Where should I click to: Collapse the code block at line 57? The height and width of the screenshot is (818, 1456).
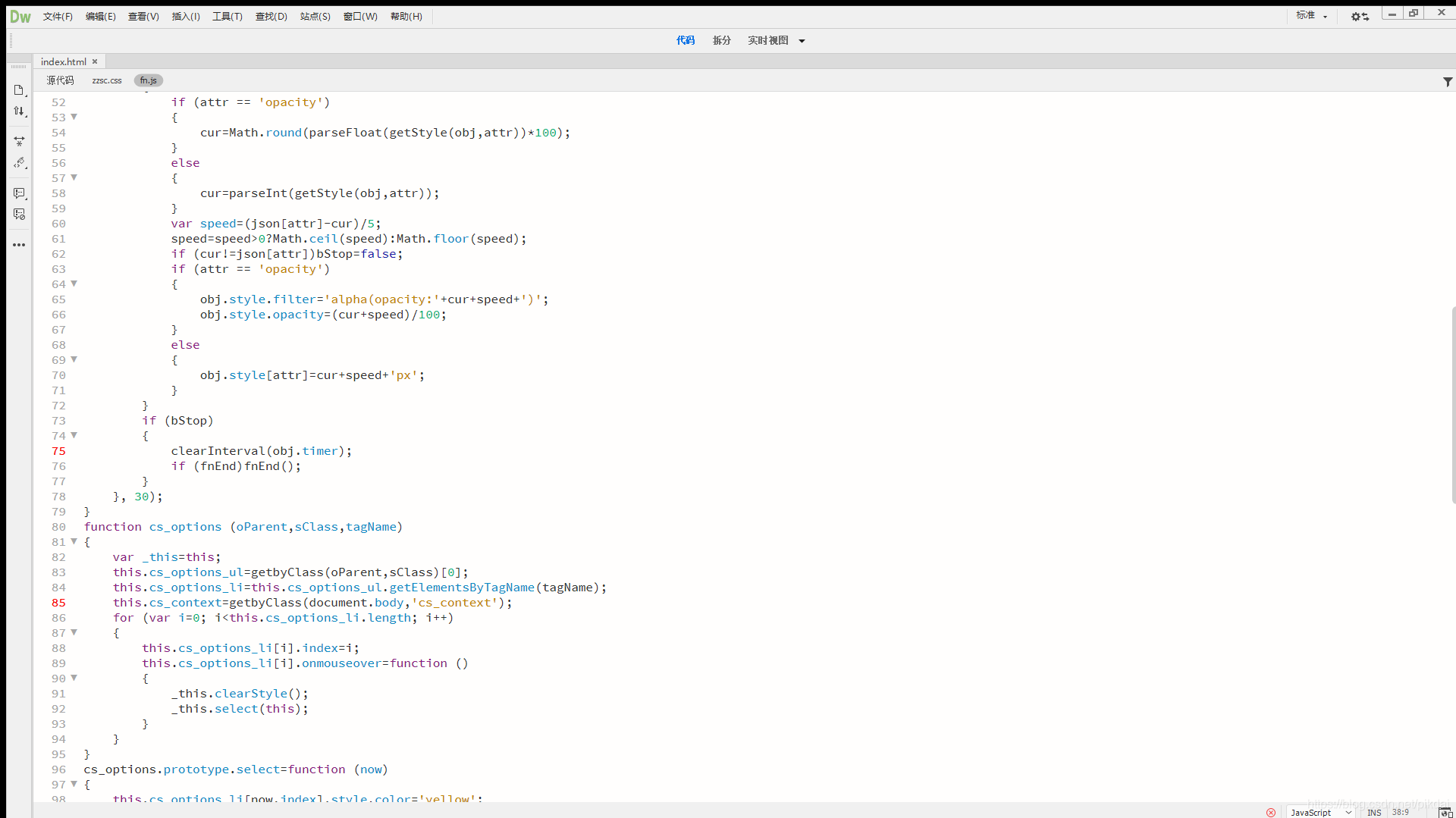click(x=74, y=177)
